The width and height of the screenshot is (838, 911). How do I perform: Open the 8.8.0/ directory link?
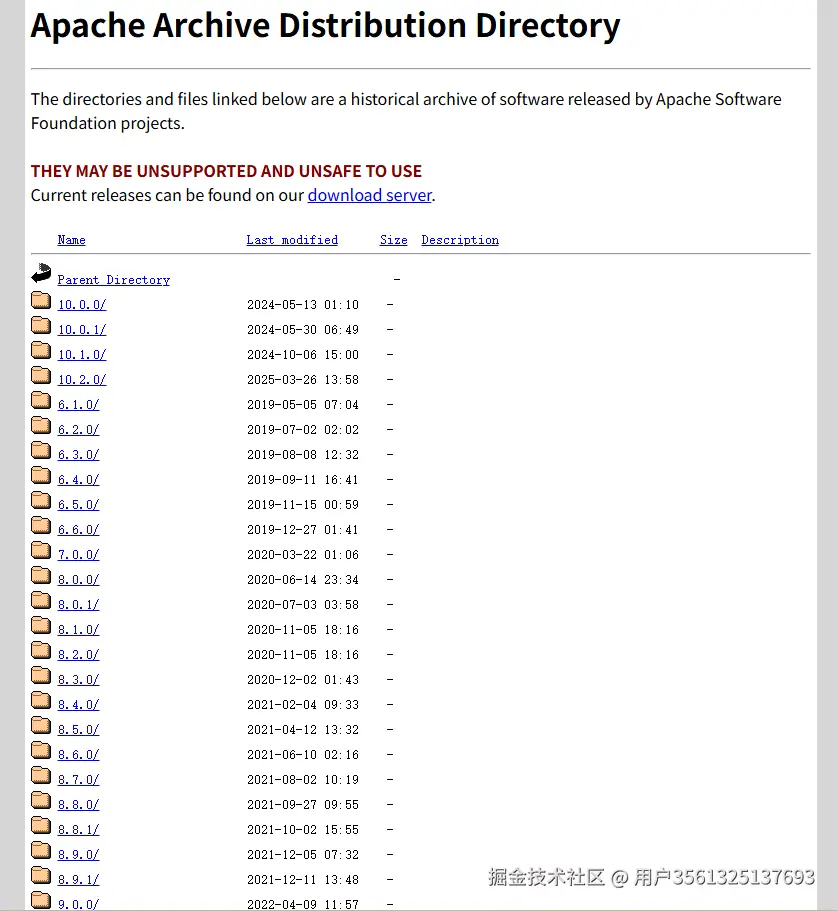point(78,804)
